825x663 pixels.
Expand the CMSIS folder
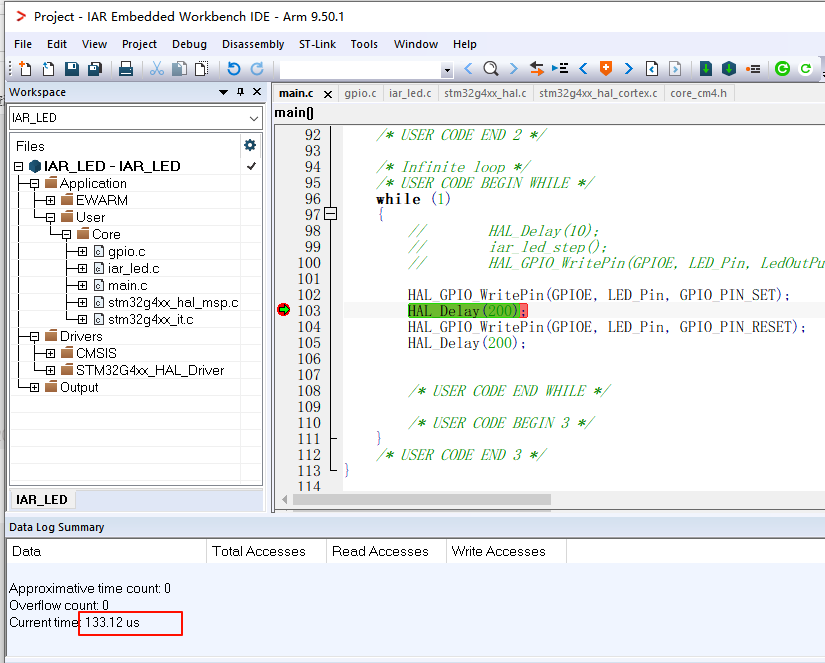coord(51,354)
